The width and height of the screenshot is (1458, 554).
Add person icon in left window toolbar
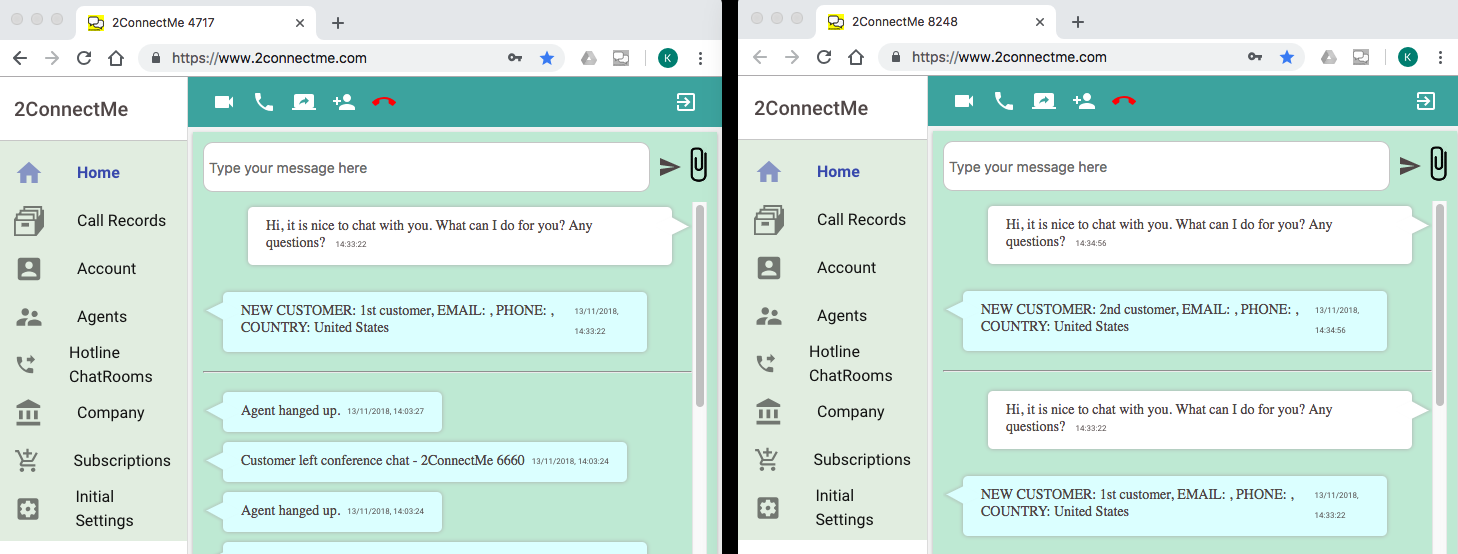point(344,102)
